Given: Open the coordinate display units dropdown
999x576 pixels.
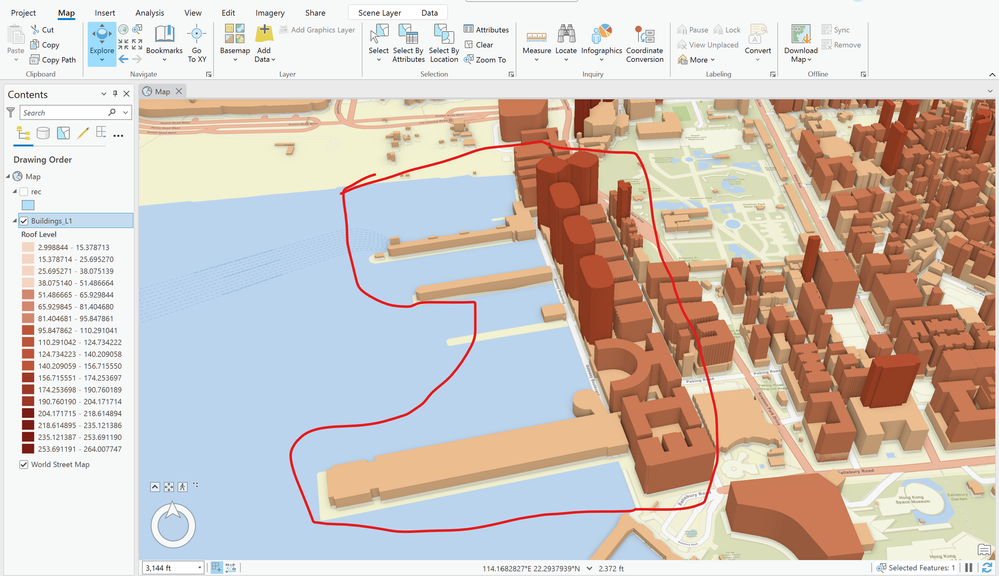Looking at the screenshot, I should 589,568.
